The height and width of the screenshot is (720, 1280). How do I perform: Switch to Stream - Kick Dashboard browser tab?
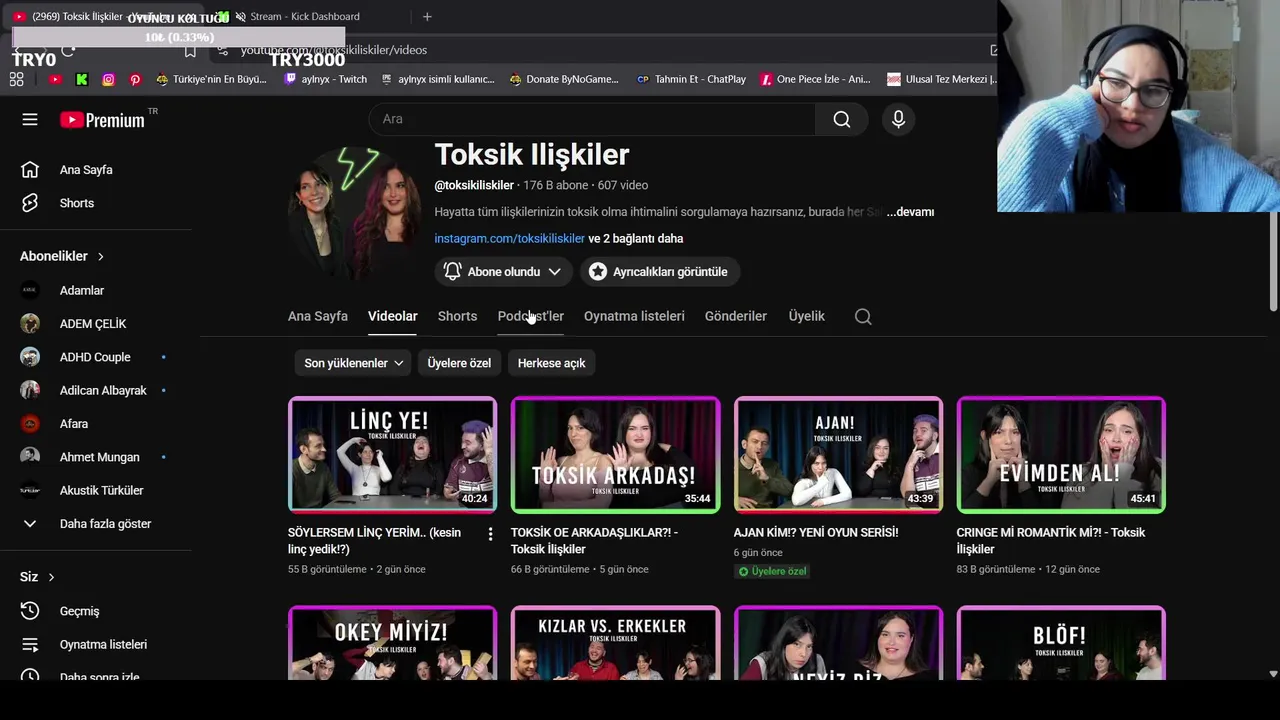[x=305, y=16]
